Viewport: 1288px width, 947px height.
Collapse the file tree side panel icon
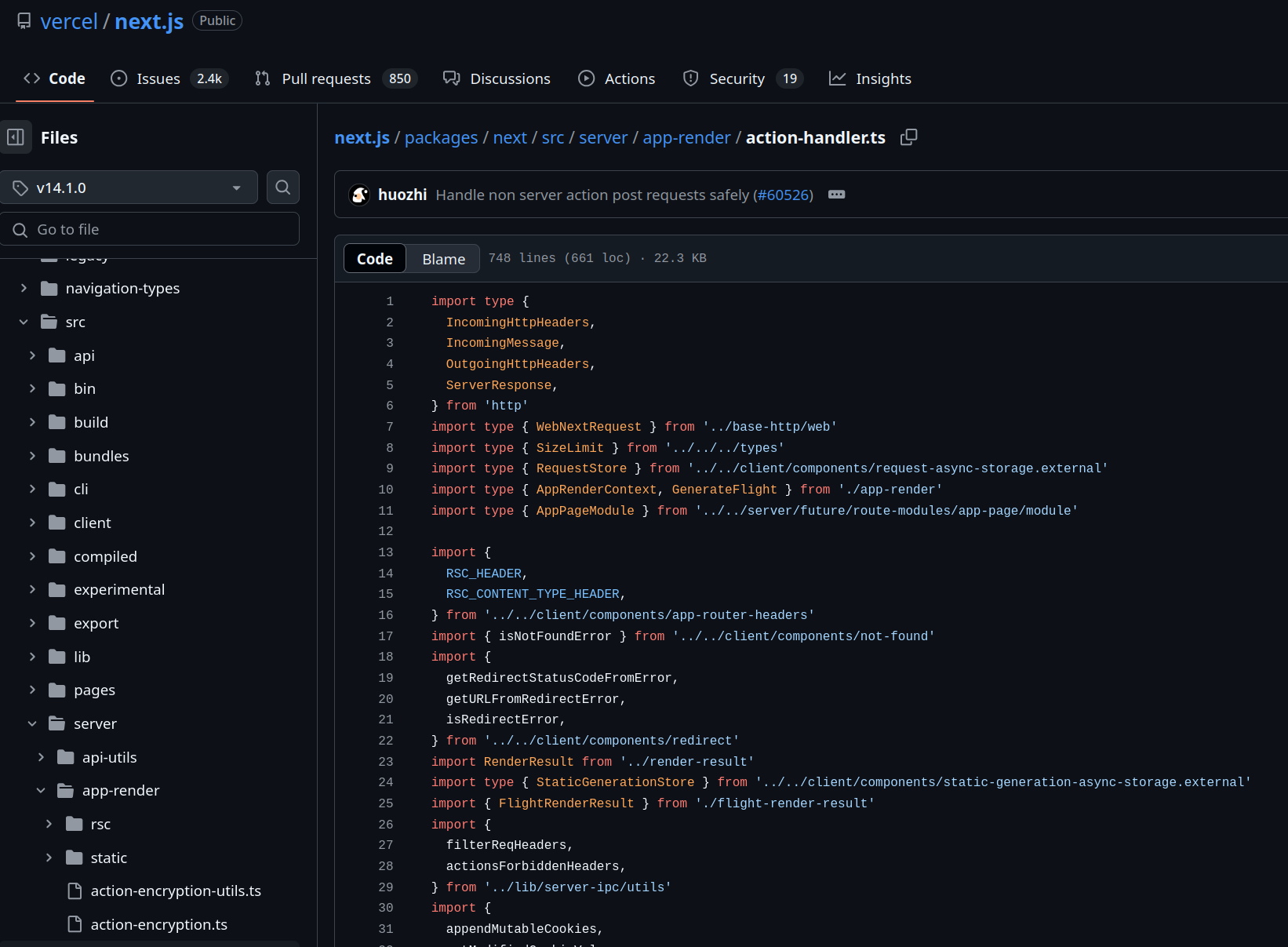pos(16,137)
